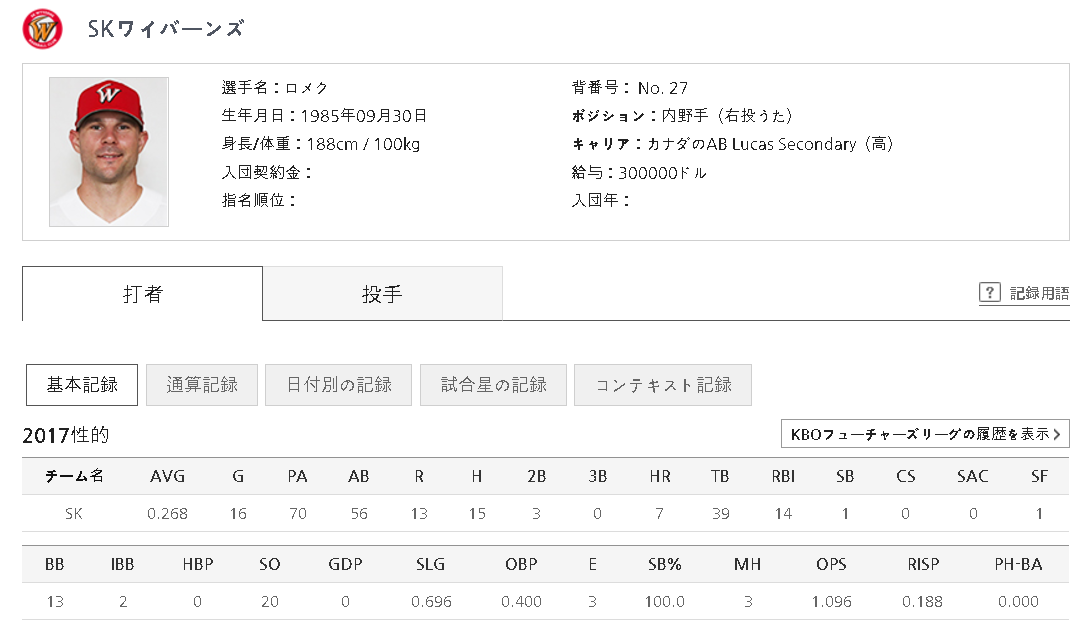
Task: Click the SLG column header
Action: coord(431,564)
